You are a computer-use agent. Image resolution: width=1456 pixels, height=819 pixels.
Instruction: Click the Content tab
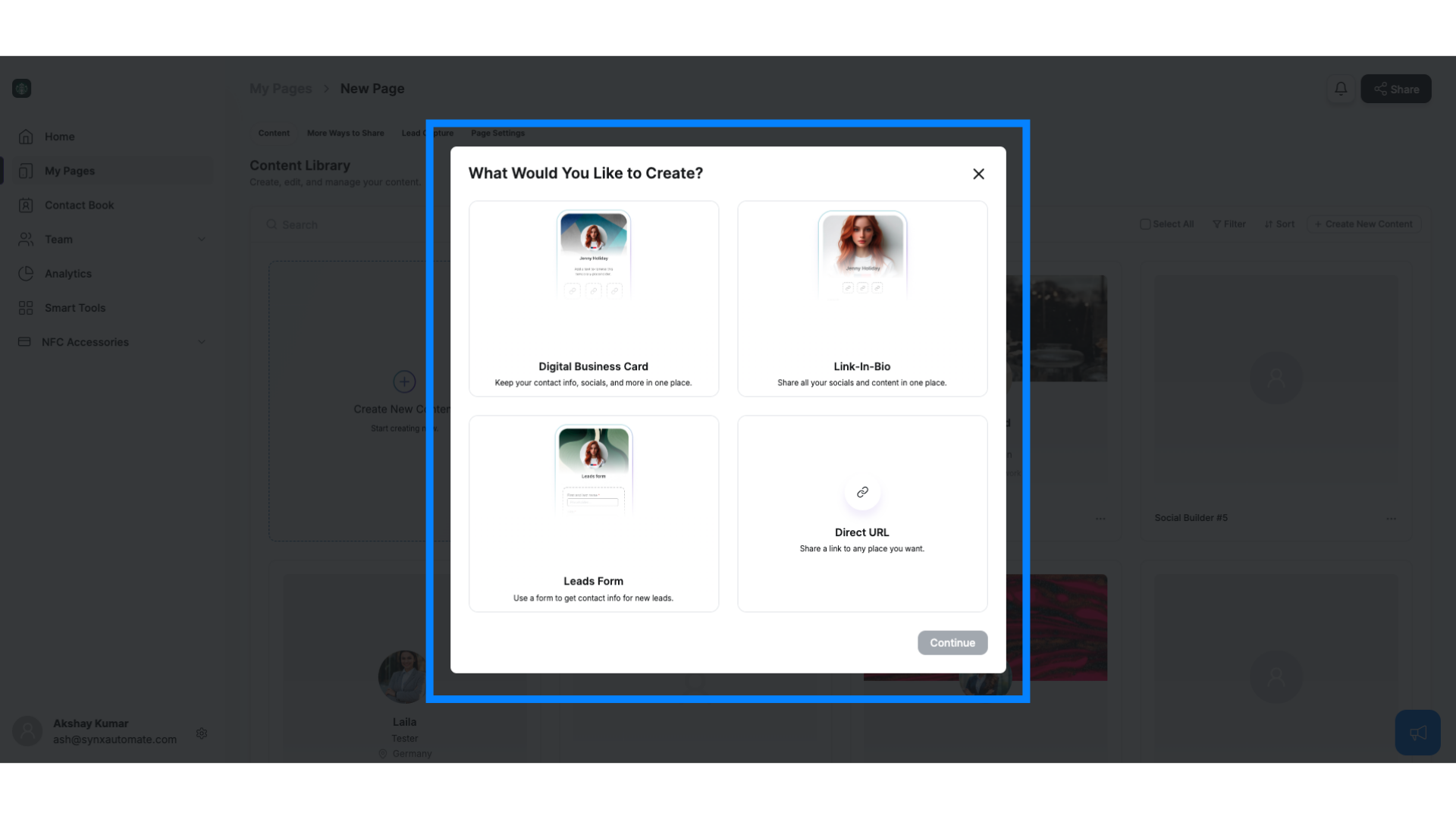coord(273,132)
